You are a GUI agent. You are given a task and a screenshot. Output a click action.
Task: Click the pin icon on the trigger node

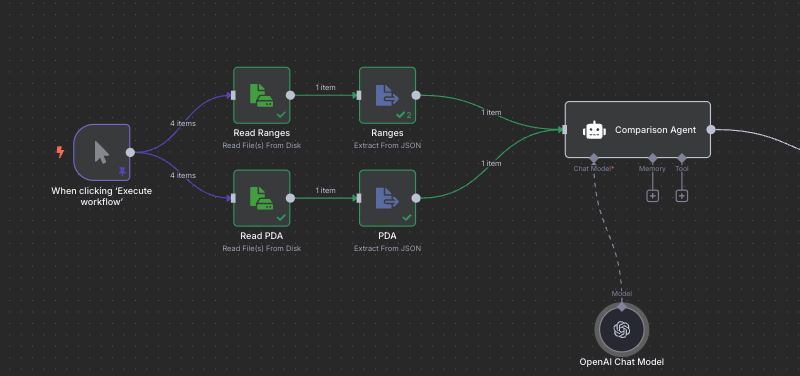point(122,171)
